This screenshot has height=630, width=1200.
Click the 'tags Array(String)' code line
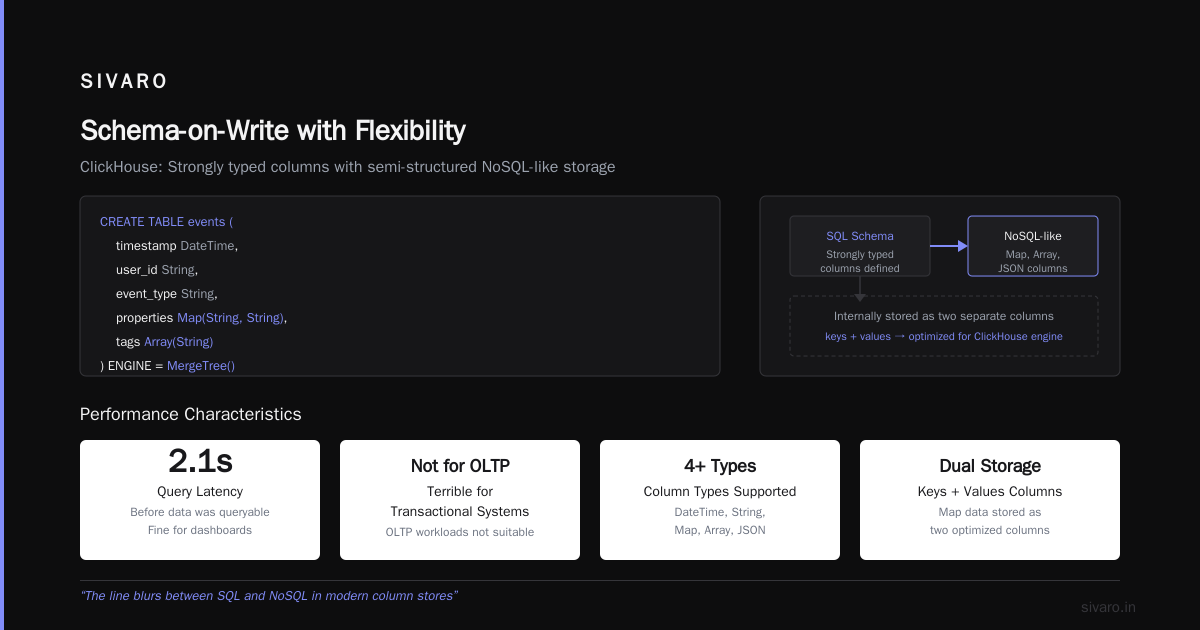coord(165,342)
